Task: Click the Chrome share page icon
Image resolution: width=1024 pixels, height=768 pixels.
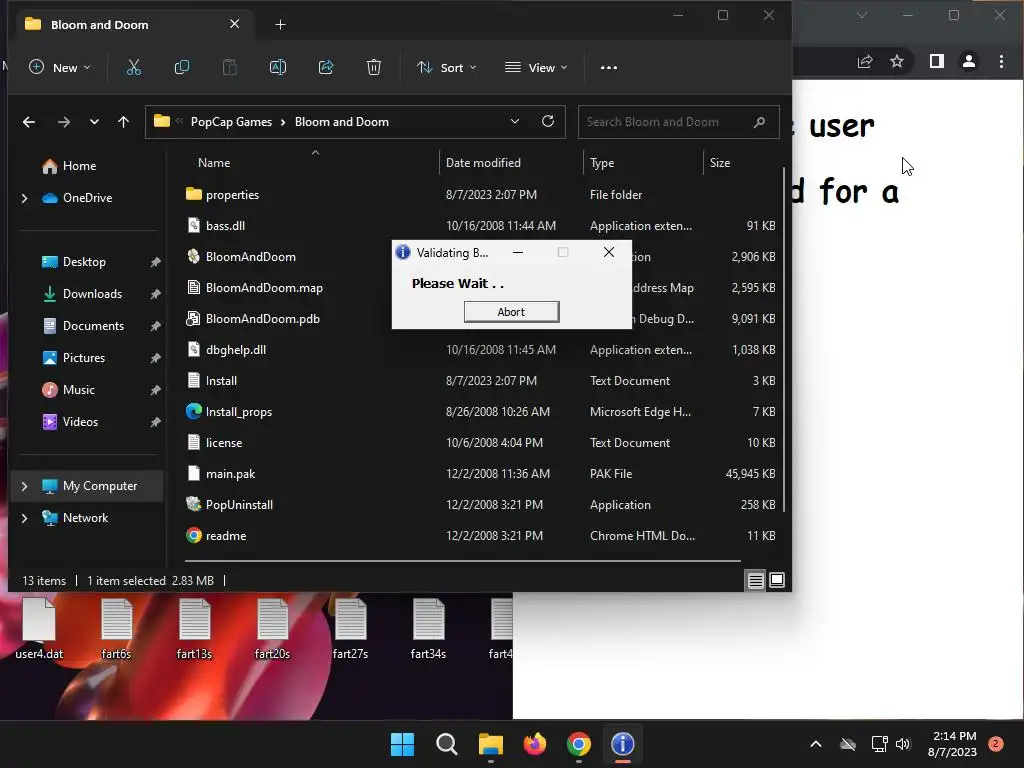Action: click(x=865, y=61)
